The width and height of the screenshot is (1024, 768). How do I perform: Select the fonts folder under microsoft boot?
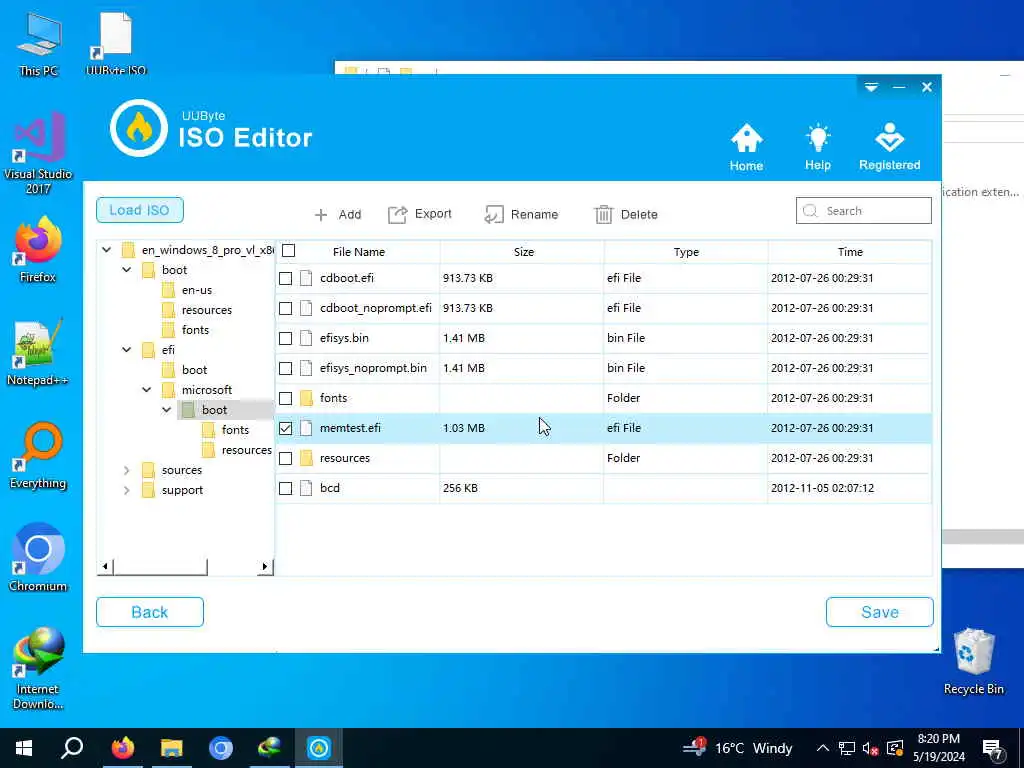[235, 430]
